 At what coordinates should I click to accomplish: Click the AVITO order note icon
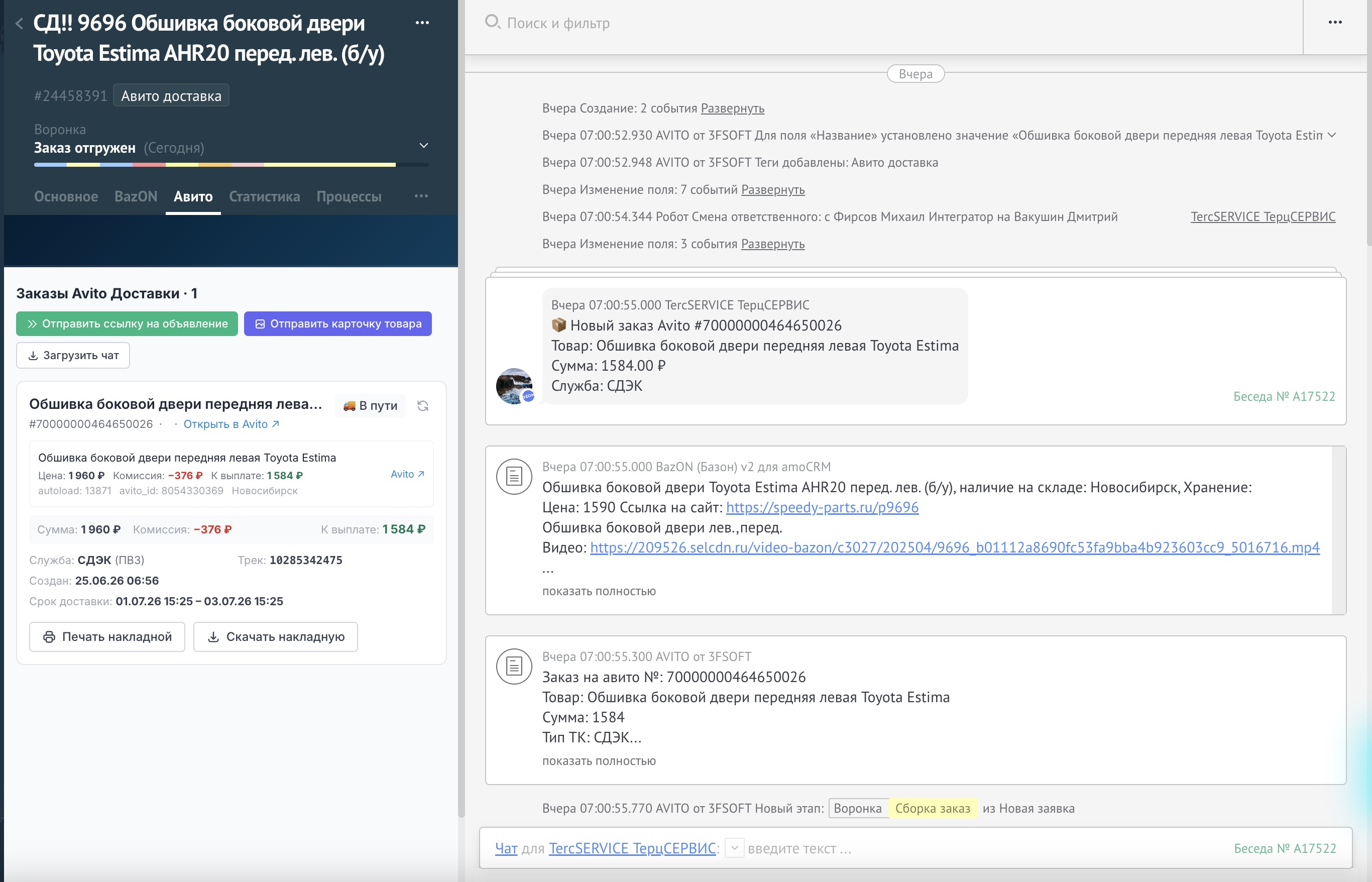[x=514, y=666]
